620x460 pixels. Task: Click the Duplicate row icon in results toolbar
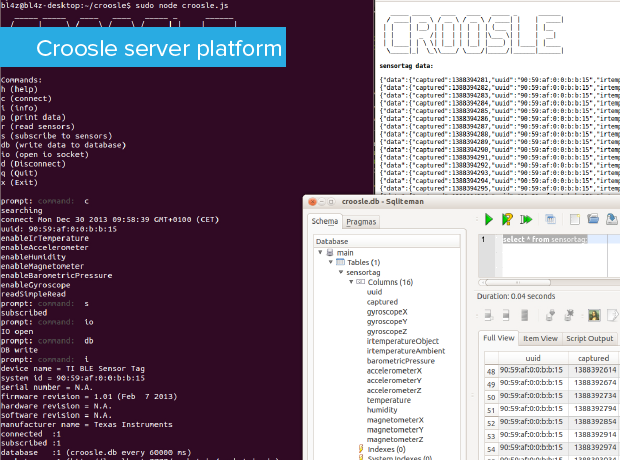click(x=506, y=315)
